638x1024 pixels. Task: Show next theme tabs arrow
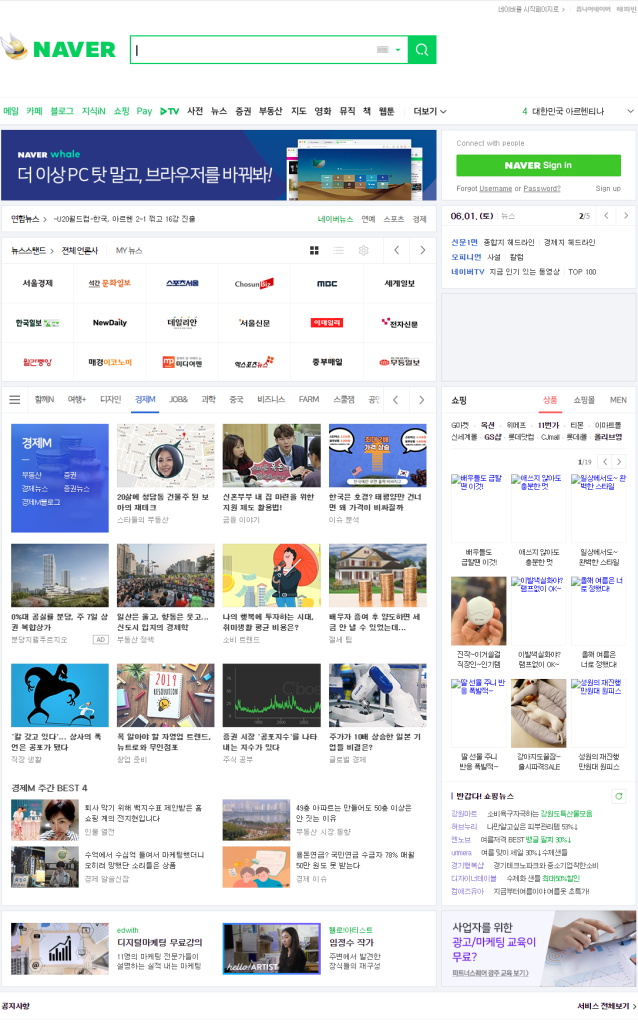tap(422, 400)
